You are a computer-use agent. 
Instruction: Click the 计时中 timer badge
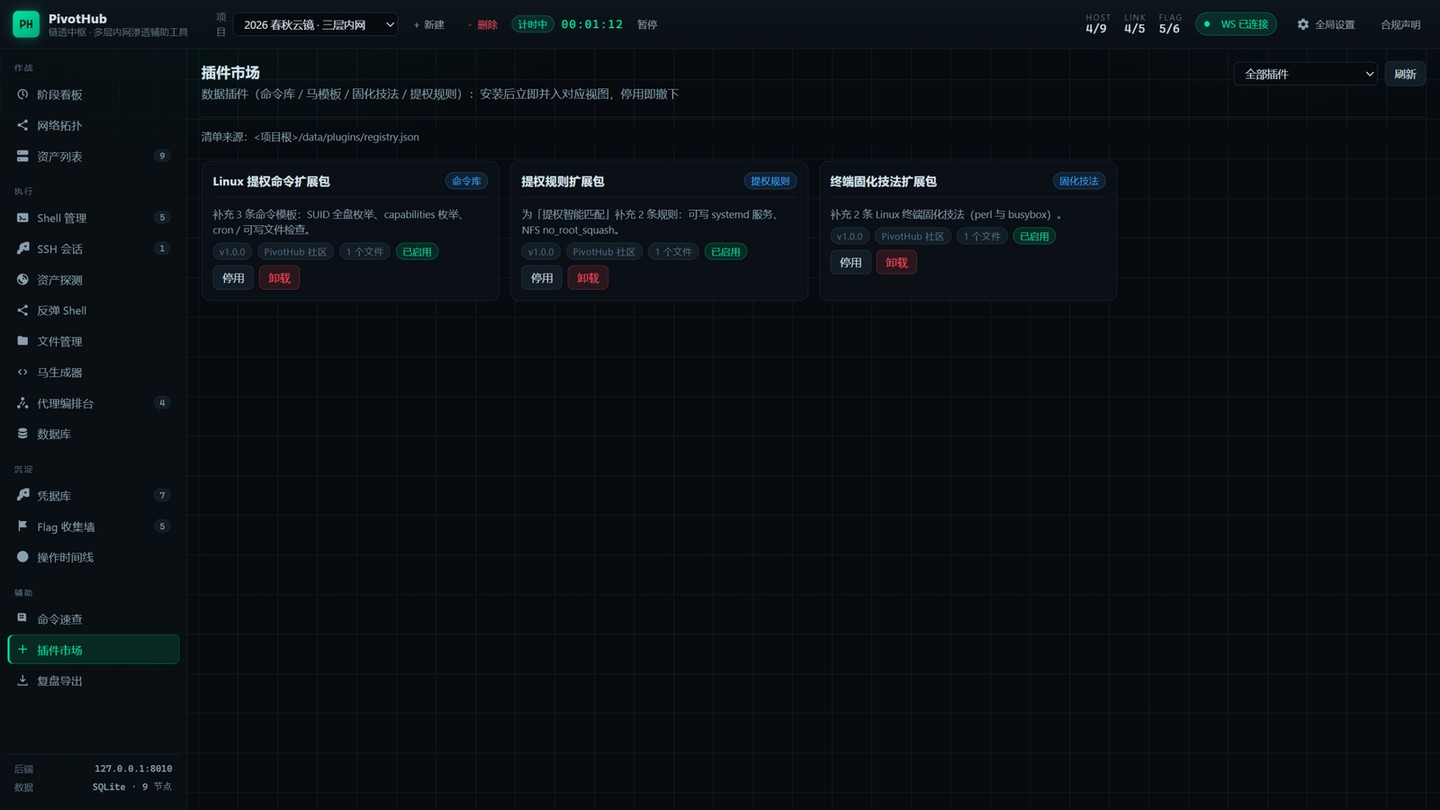pyautogui.click(x=533, y=24)
